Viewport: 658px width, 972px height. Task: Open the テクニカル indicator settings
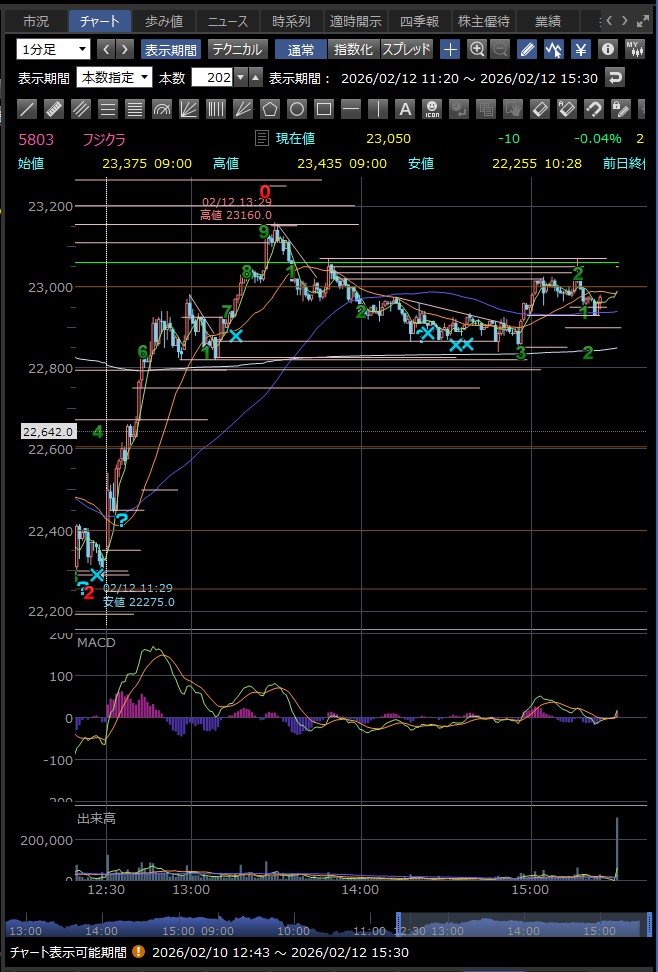(236, 49)
